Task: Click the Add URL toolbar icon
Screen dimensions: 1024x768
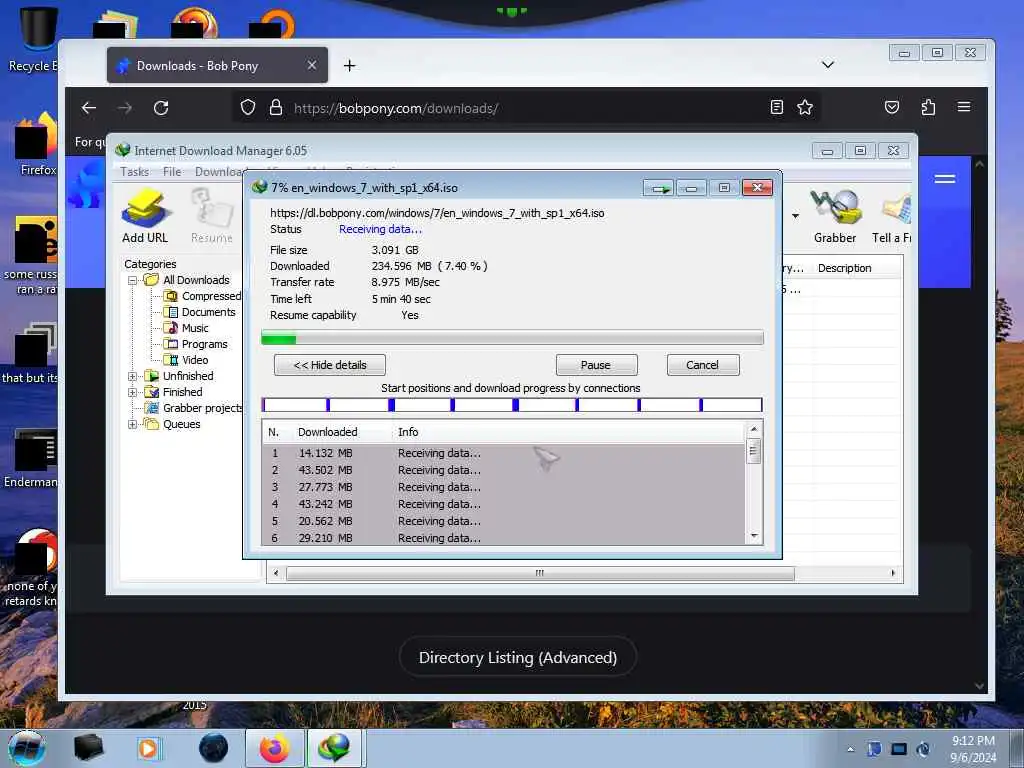Action: click(x=145, y=216)
